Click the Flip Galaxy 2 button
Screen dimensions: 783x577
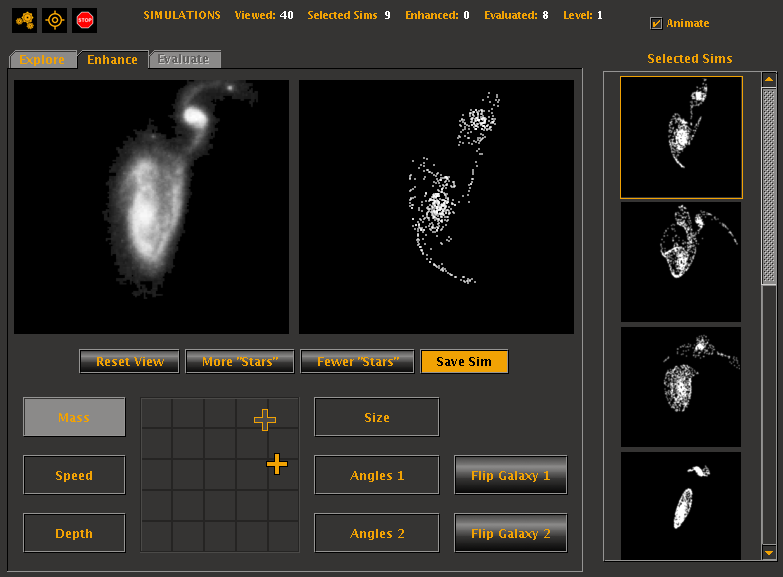tap(510, 534)
